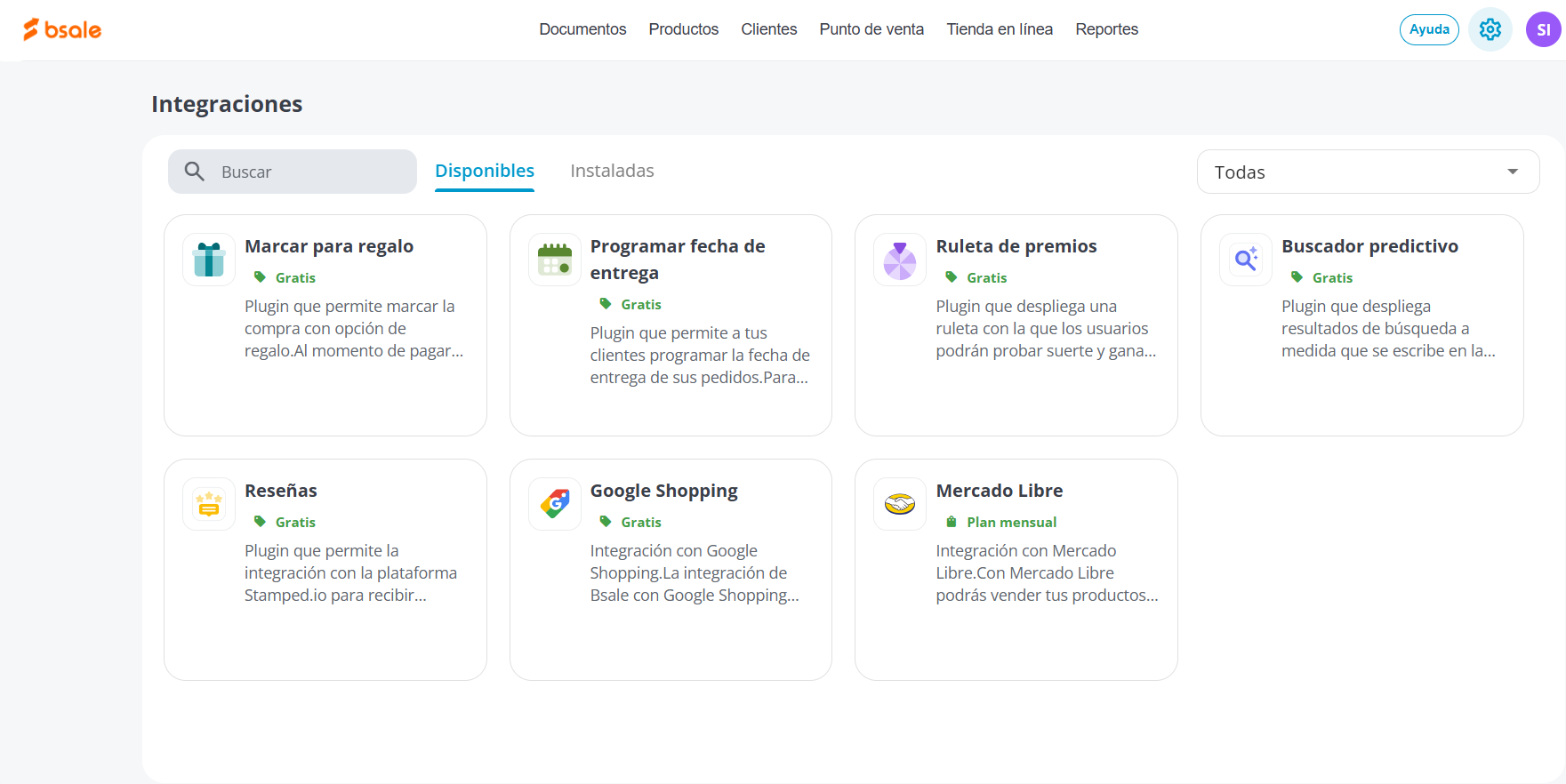Click the green tag icon under Marcar para regalo
1566x784 pixels.
[x=260, y=277]
